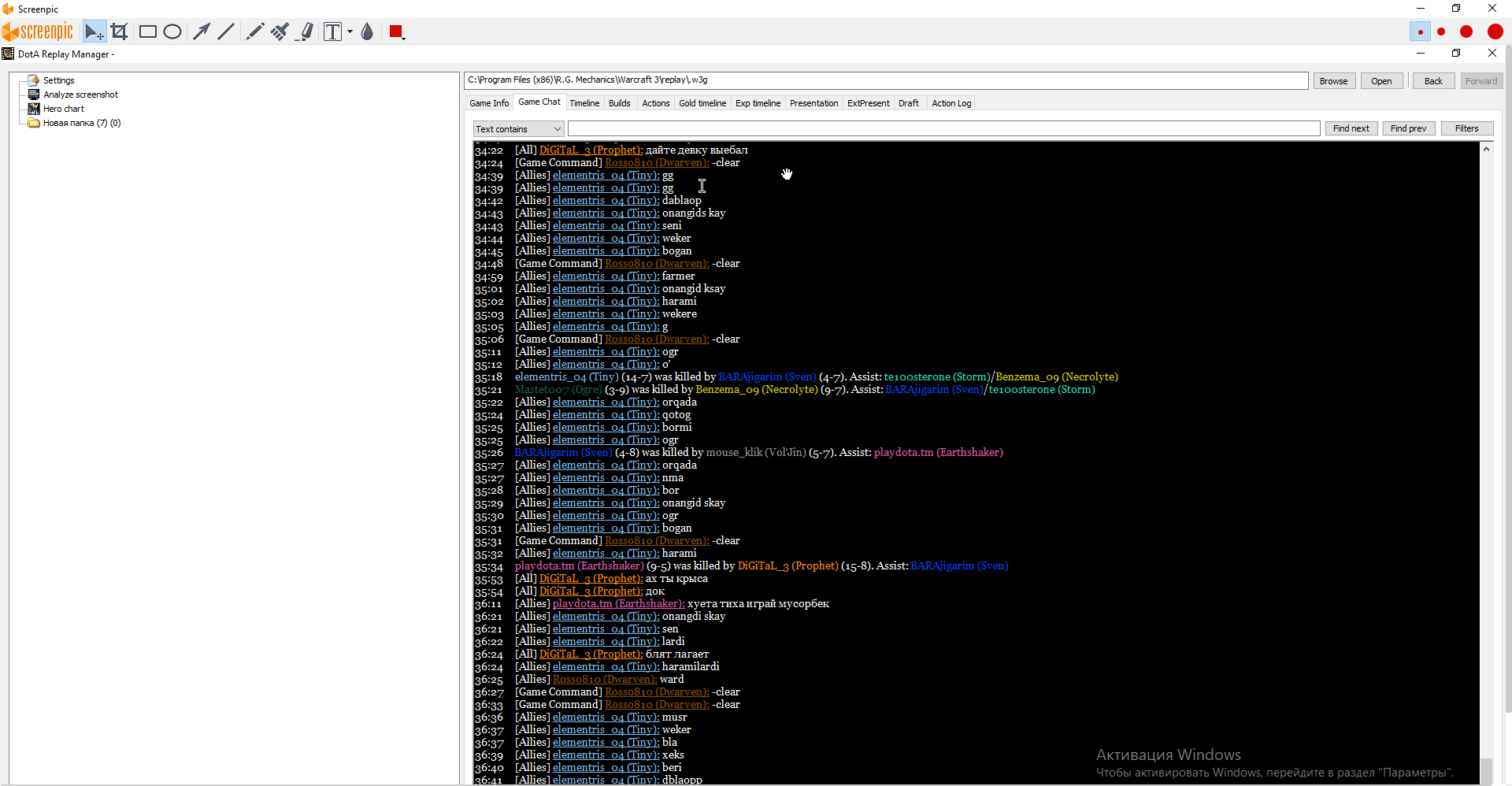Viewport: 1512px width, 786px height.
Task: Select the straight line tool
Action: tap(226, 32)
